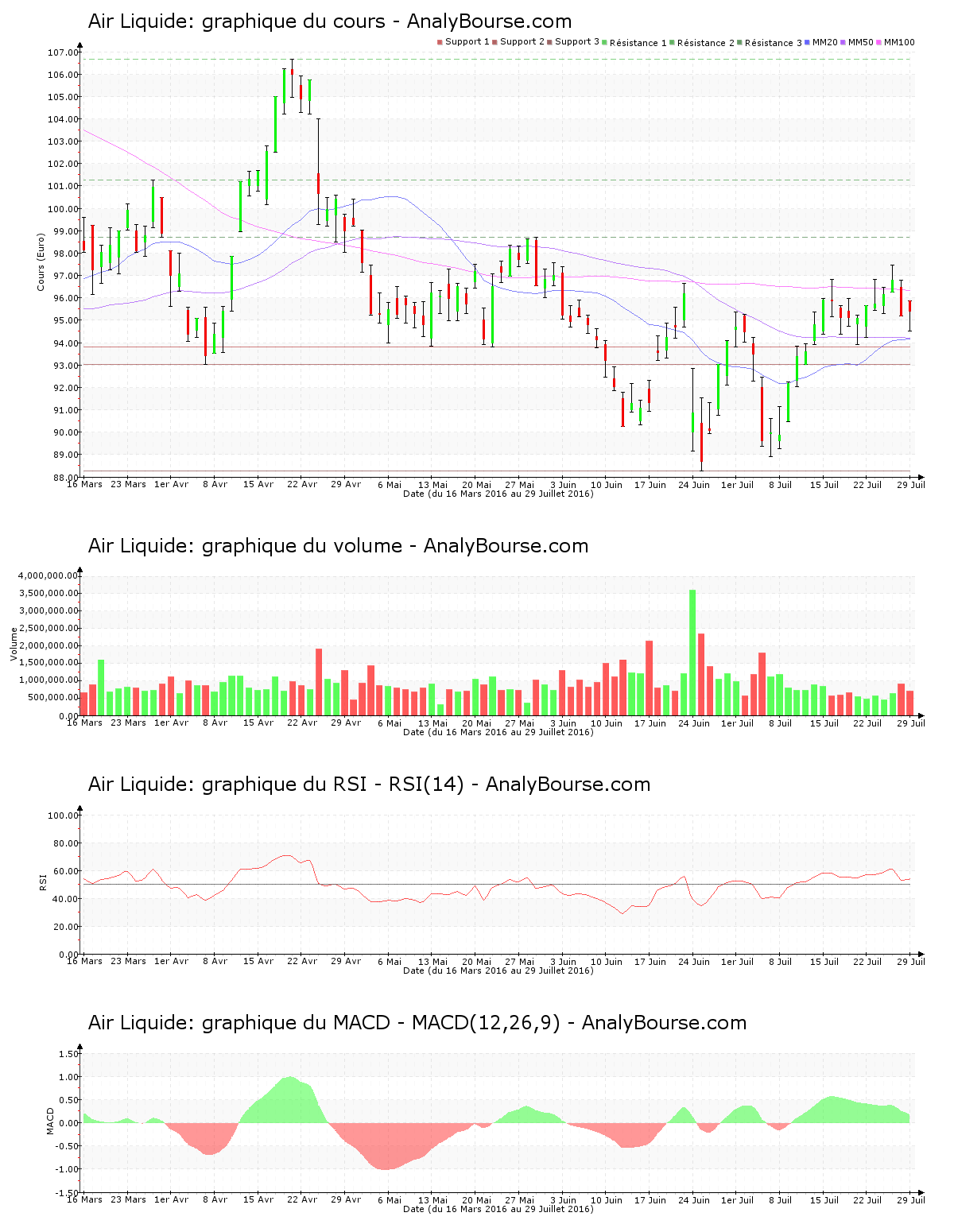Click the 80.00 RSI axis value
The image size is (954, 1232).
(x=65, y=843)
